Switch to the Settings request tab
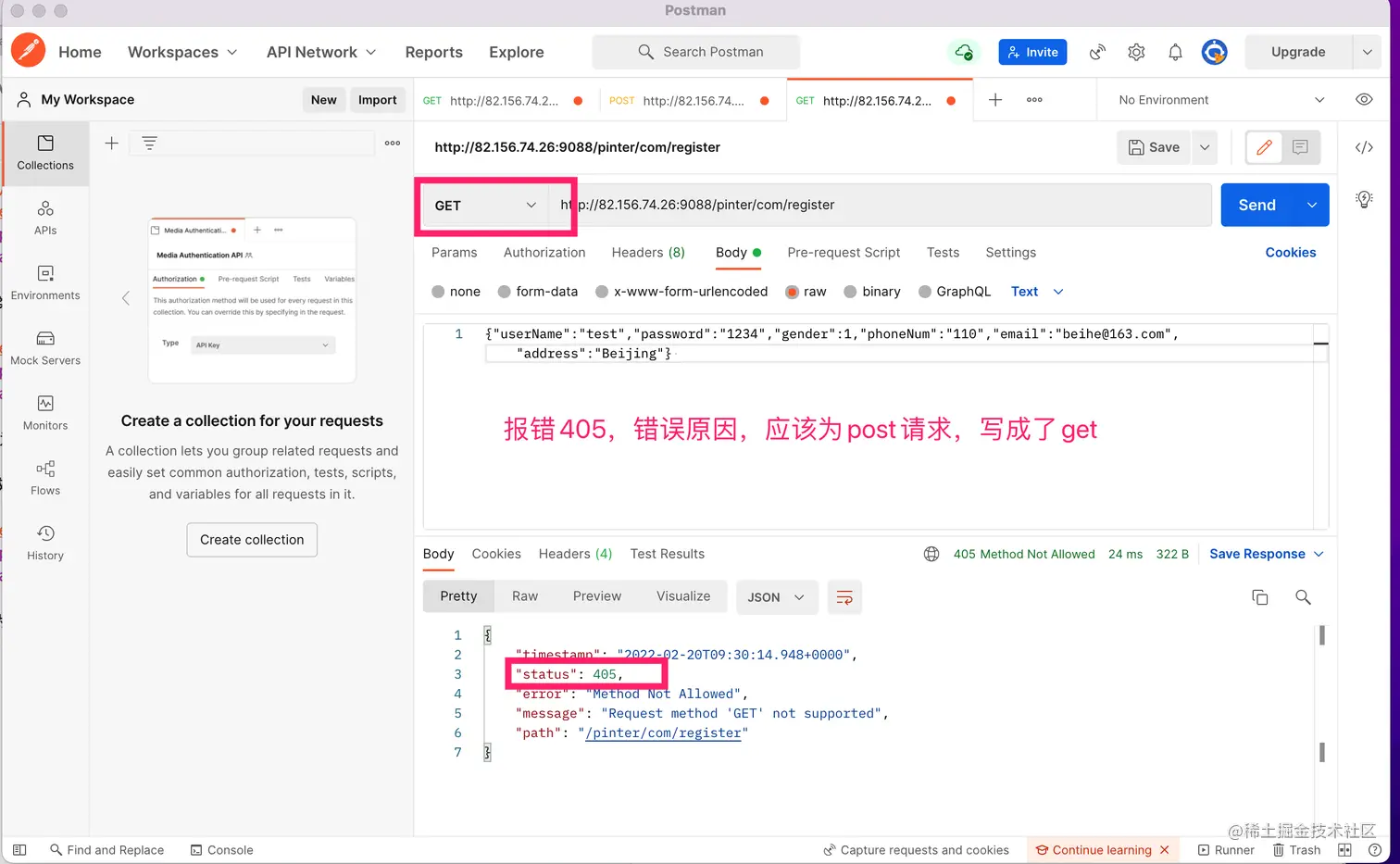The width and height of the screenshot is (1400, 864). point(1010,253)
